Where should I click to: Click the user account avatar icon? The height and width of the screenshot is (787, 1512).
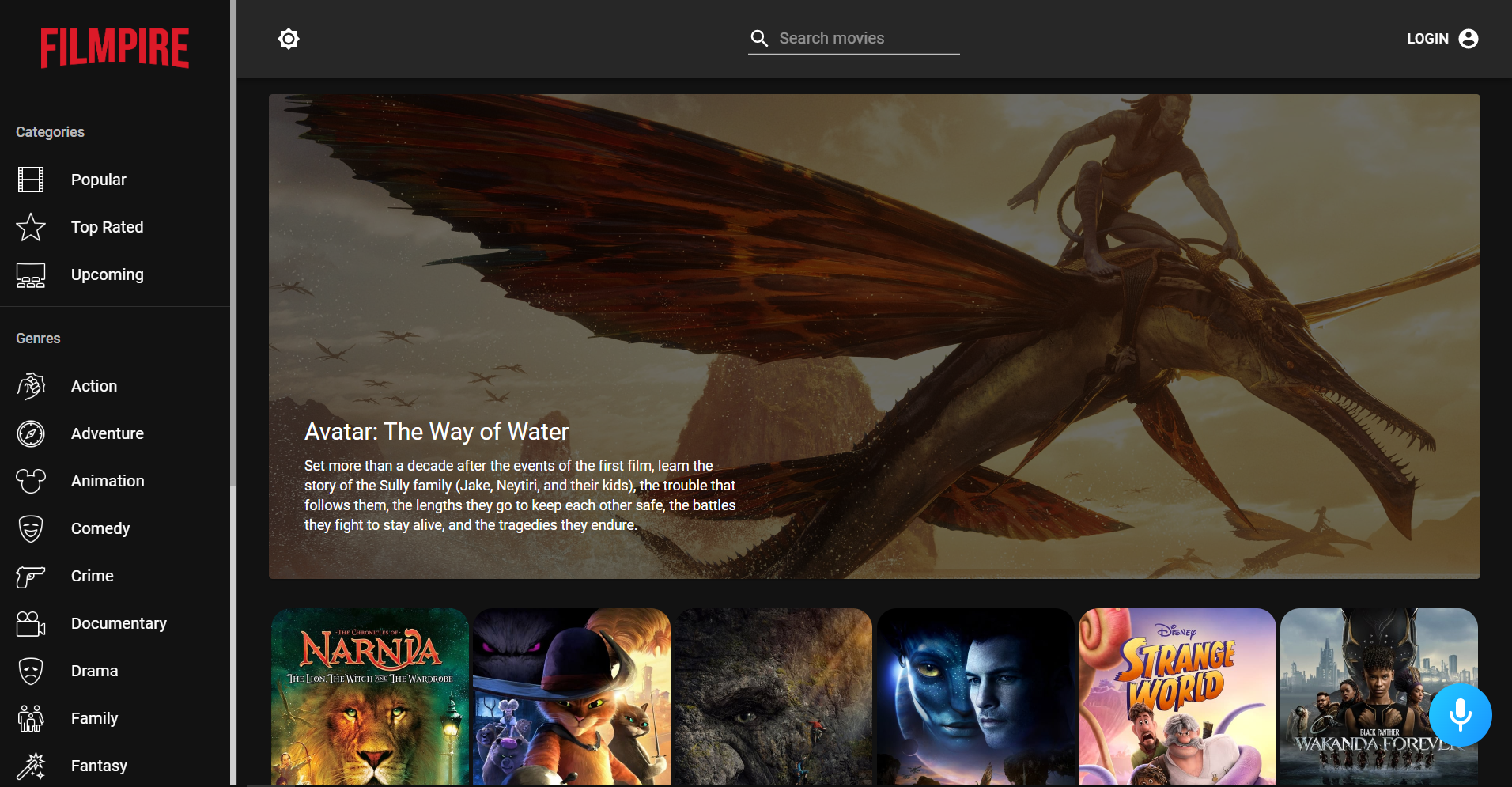(x=1469, y=39)
